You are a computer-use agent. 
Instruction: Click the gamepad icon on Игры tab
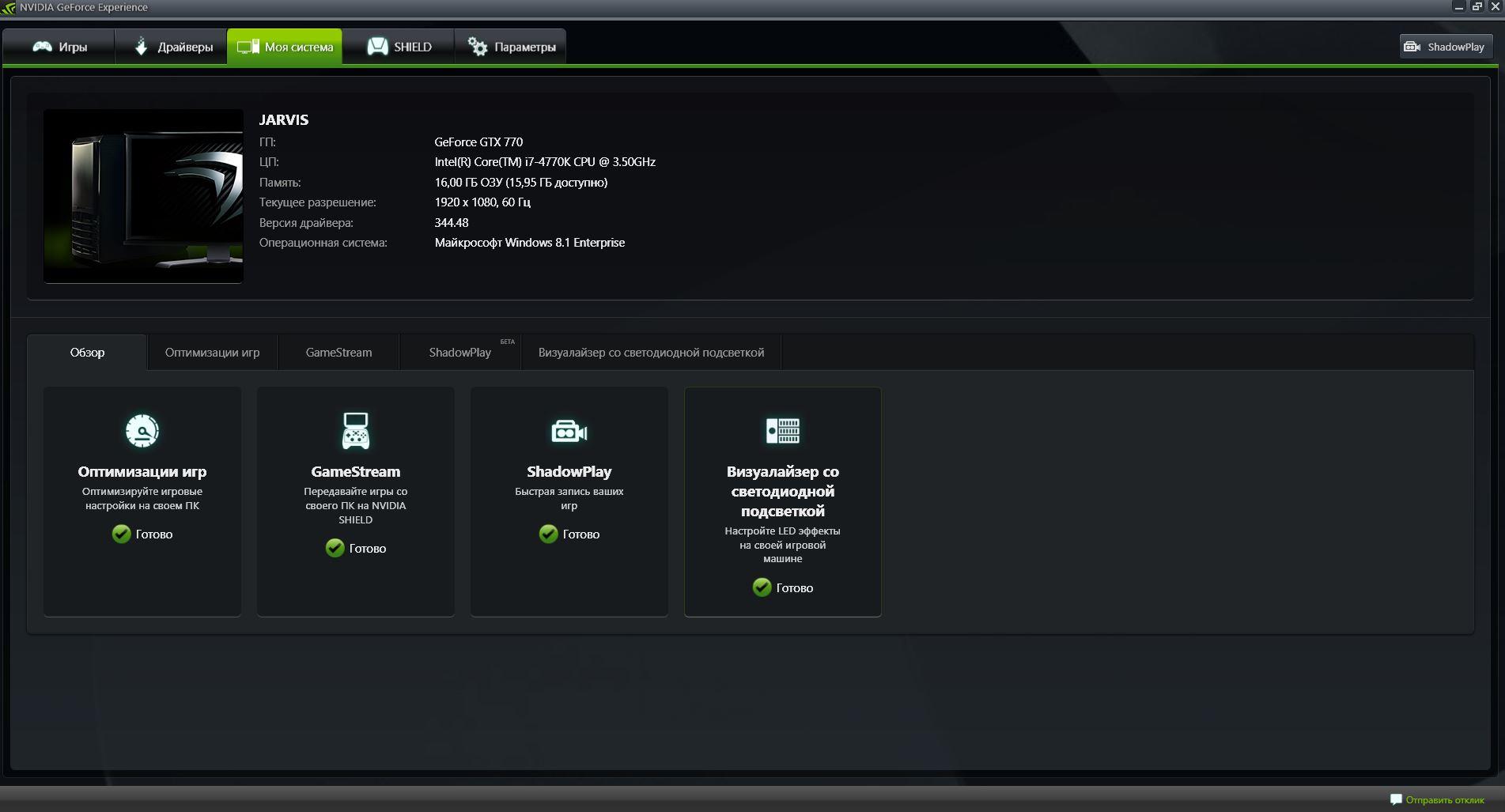42,47
